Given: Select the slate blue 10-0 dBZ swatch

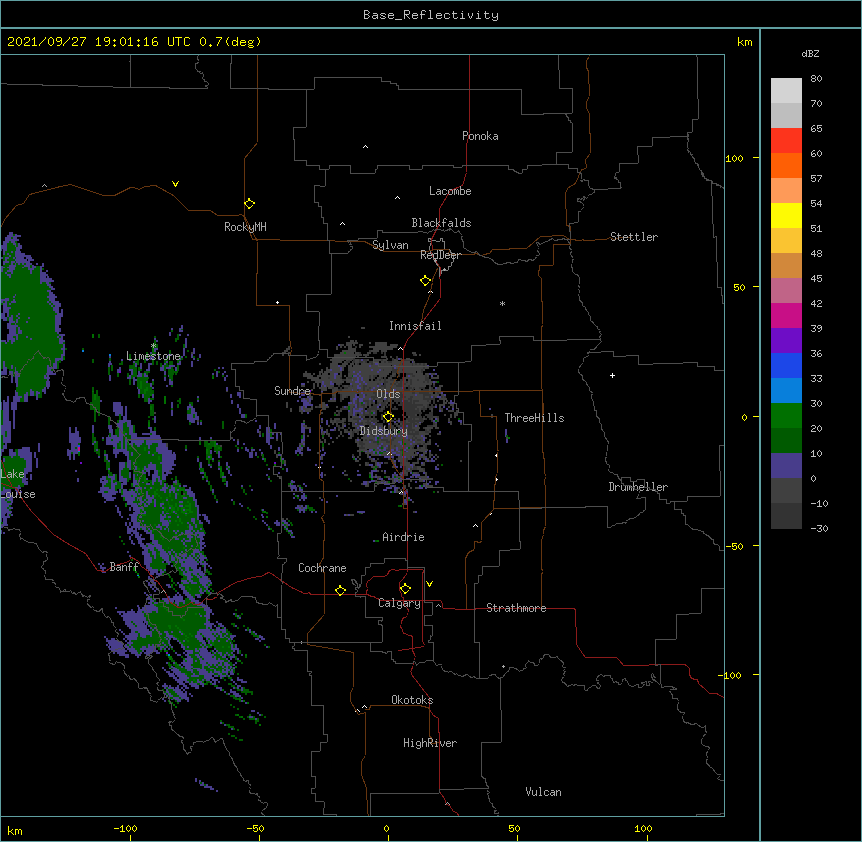Looking at the screenshot, I should point(786,466).
